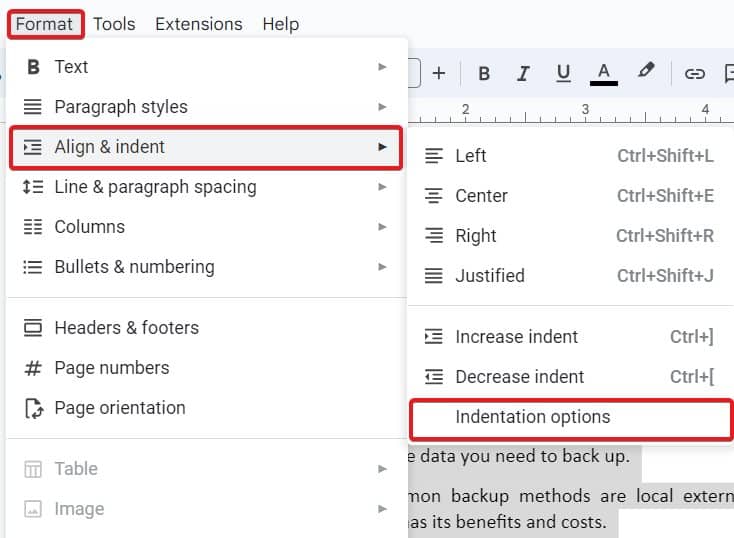Open the text color picker
The image size is (734, 538).
click(603, 74)
